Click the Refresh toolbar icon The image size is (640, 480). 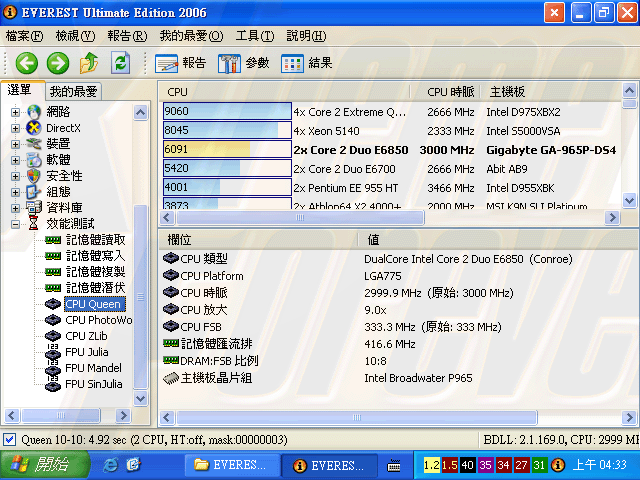tap(121, 63)
